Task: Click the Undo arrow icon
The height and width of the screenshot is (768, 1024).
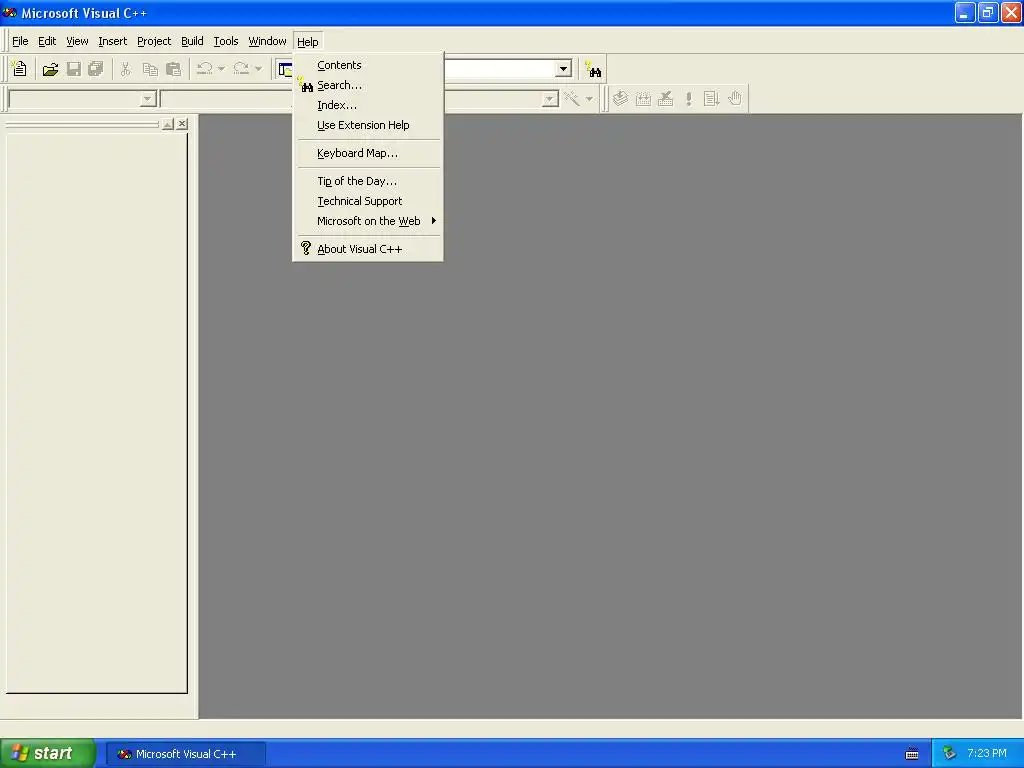Action: (204, 69)
